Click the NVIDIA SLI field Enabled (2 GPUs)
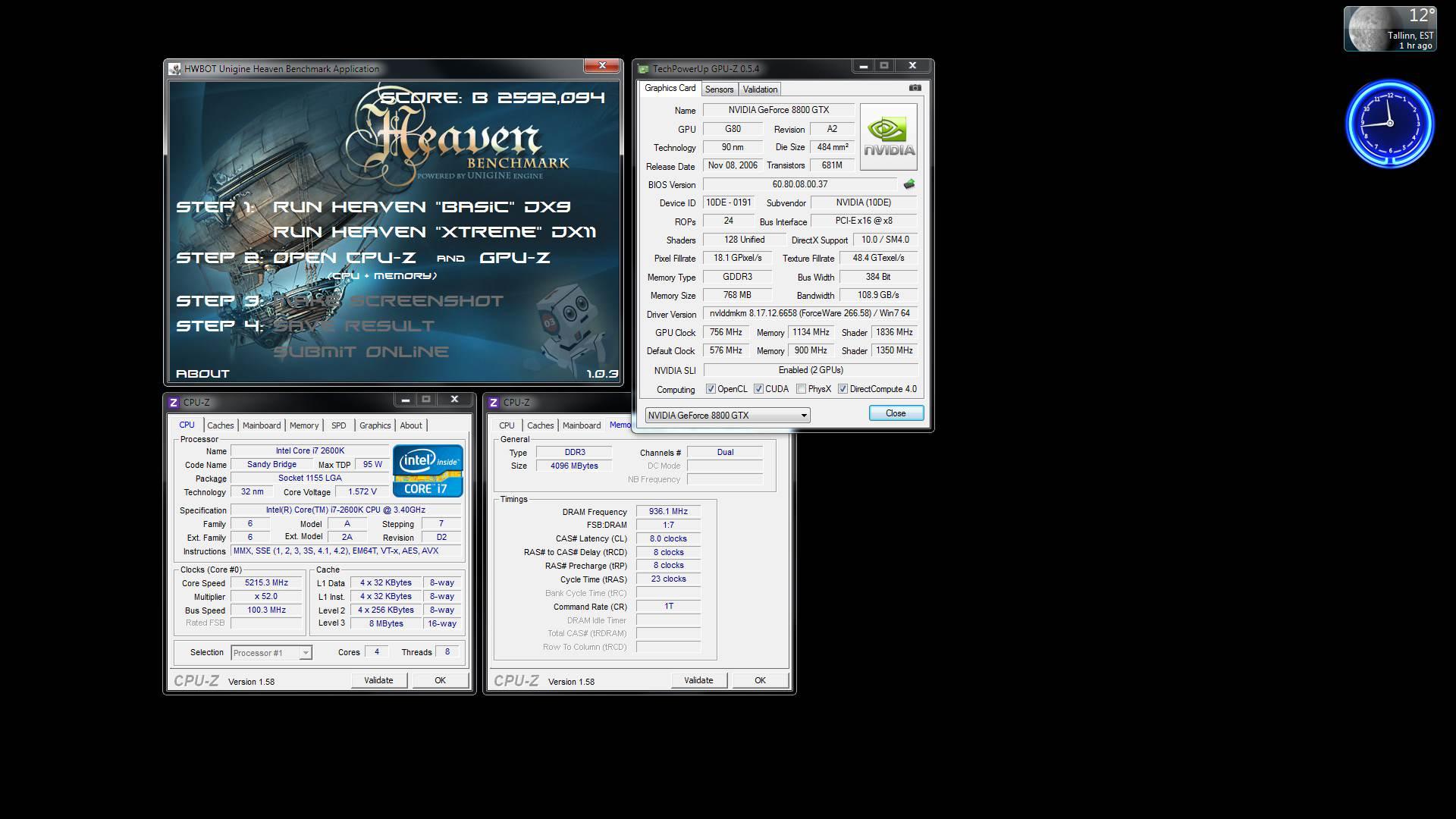 point(811,370)
